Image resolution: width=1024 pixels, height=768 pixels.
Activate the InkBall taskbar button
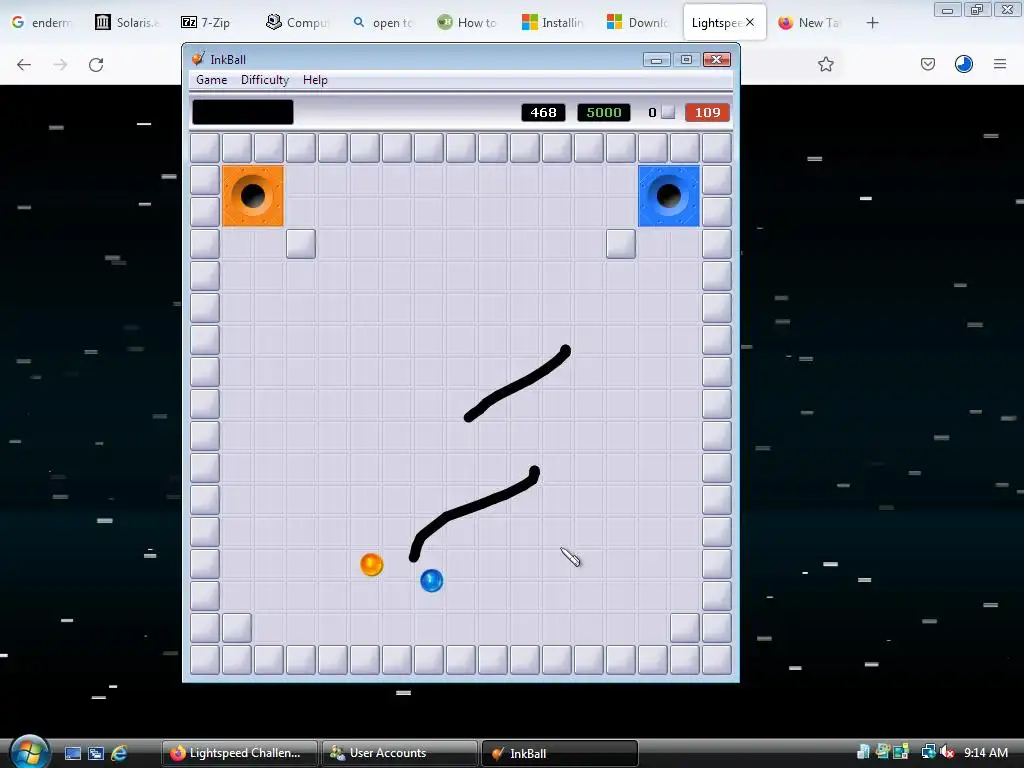(x=560, y=753)
